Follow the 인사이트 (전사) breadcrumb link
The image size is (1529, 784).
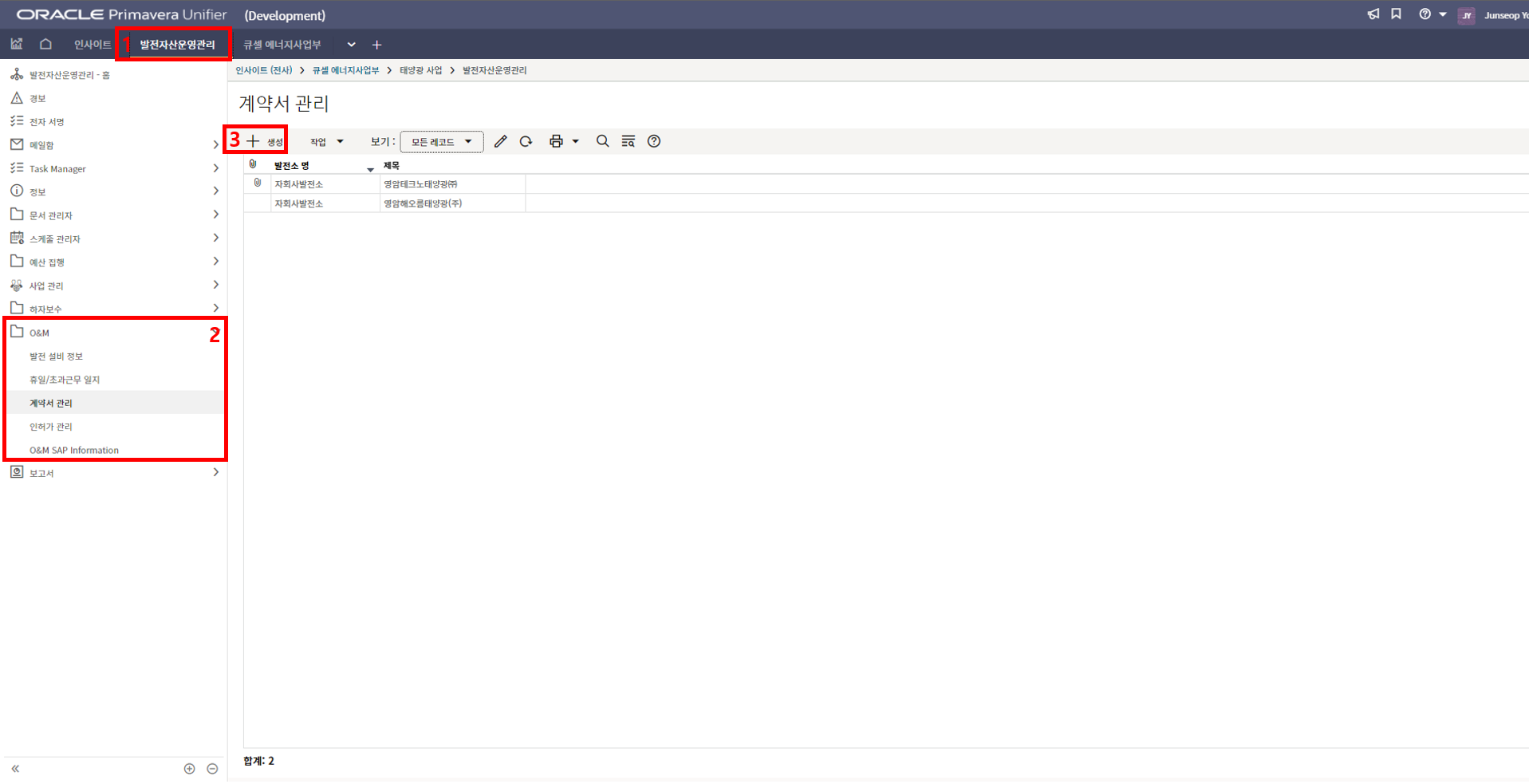263,70
